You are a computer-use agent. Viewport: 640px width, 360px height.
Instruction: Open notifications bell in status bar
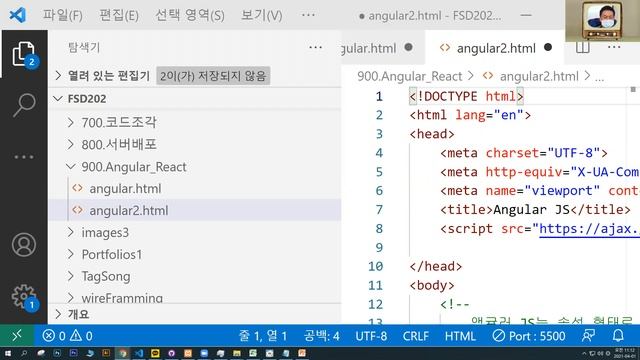click(x=618, y=336)
